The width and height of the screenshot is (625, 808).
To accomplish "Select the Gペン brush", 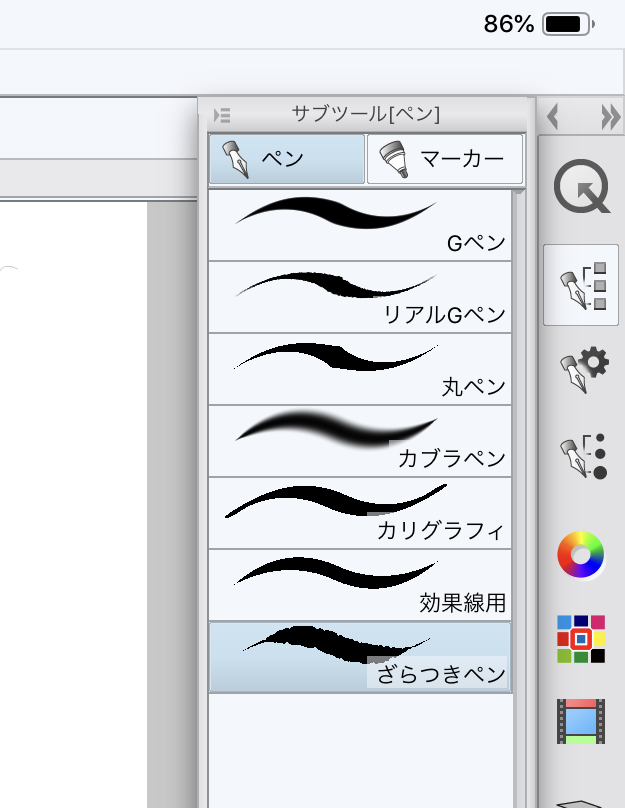I will 360,225.
